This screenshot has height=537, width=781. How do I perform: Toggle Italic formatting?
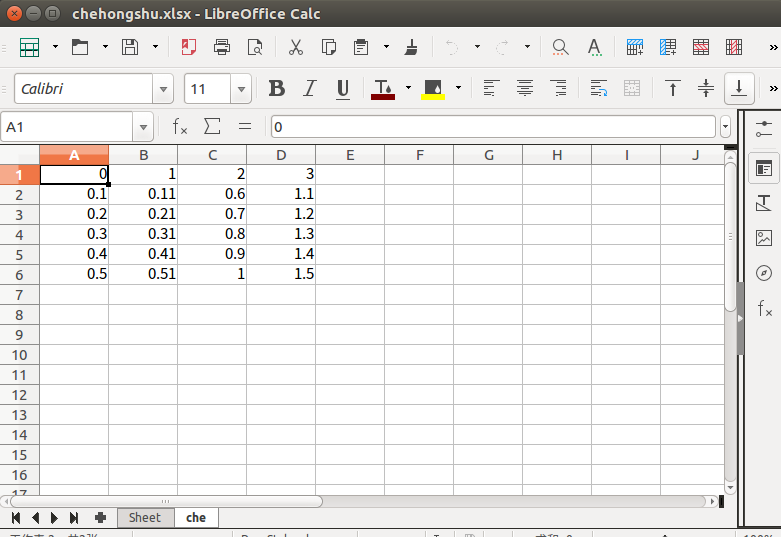click(x=310, y=89)
